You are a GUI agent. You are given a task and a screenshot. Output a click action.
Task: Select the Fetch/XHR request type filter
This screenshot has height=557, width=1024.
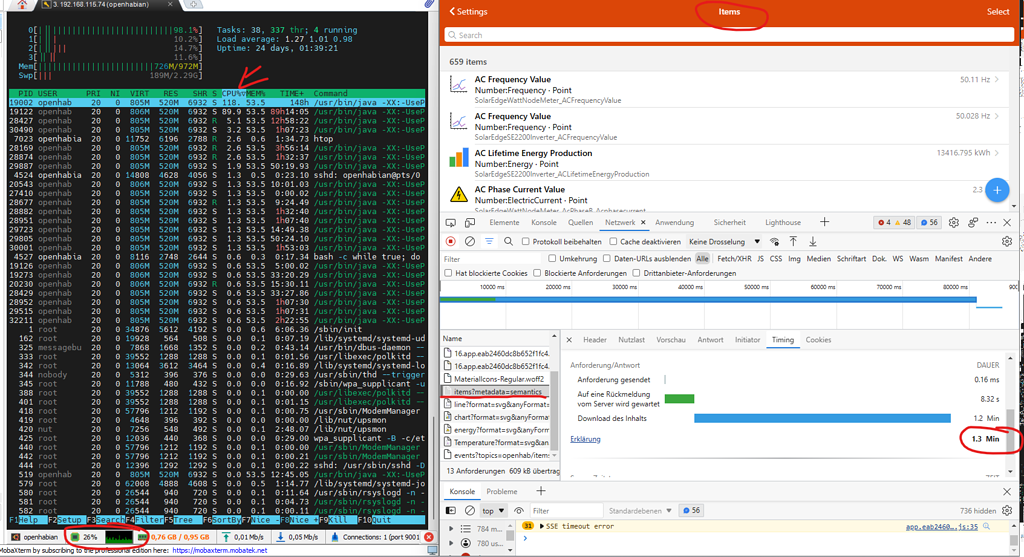click(734, 259)
